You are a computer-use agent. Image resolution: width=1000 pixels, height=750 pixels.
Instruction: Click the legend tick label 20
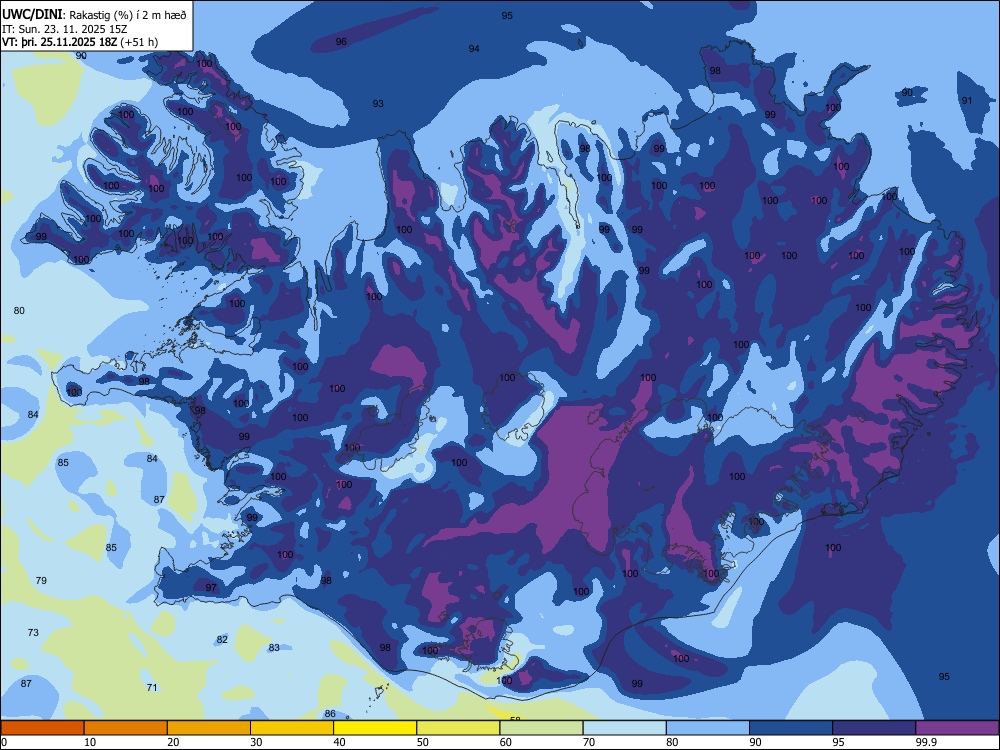click(173, 742)
